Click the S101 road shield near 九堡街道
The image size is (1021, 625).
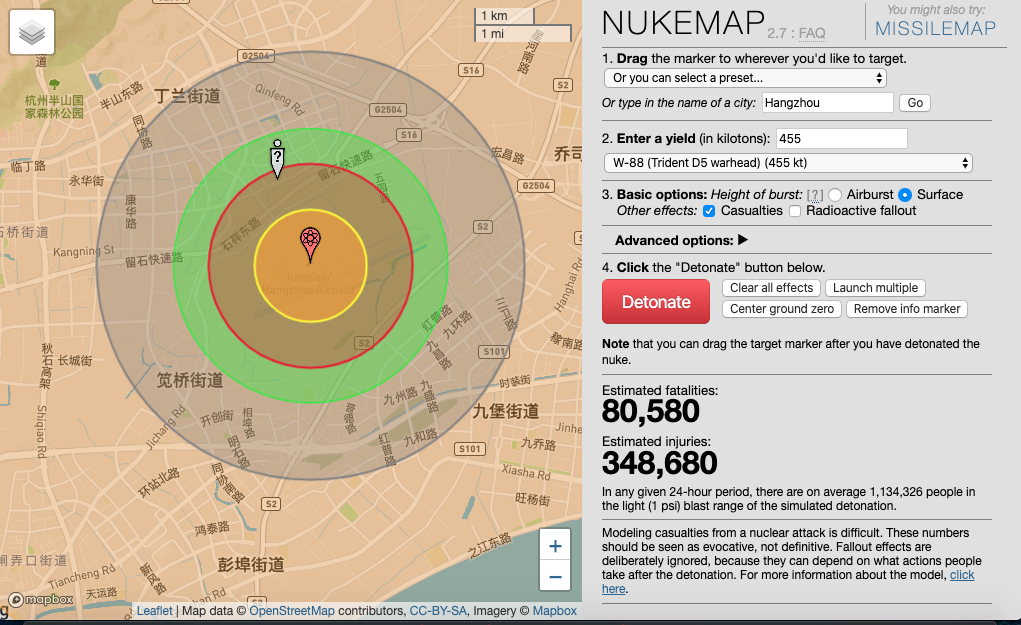(470, 449)
